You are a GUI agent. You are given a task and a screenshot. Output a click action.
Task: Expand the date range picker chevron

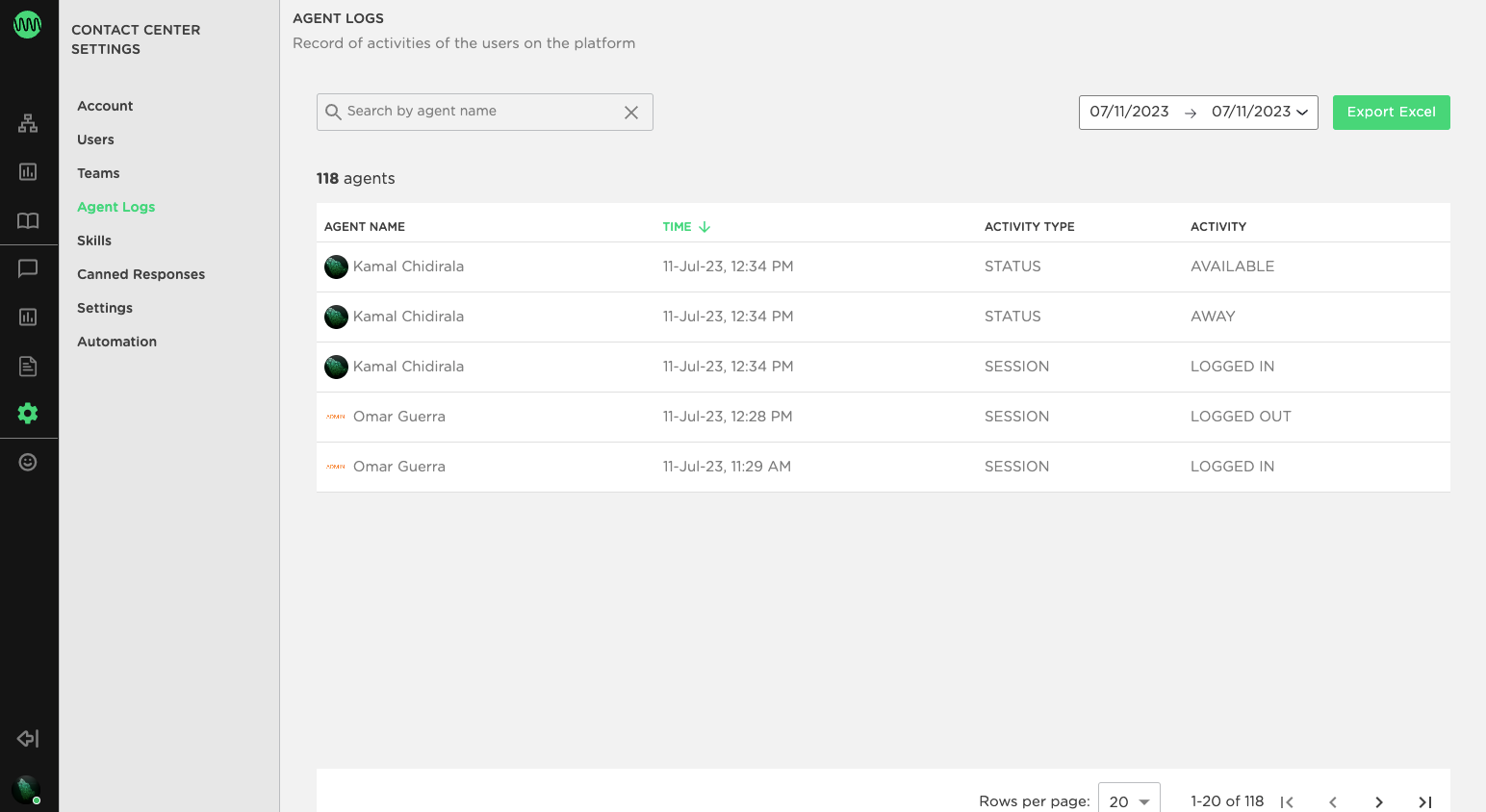(1302, 113)
